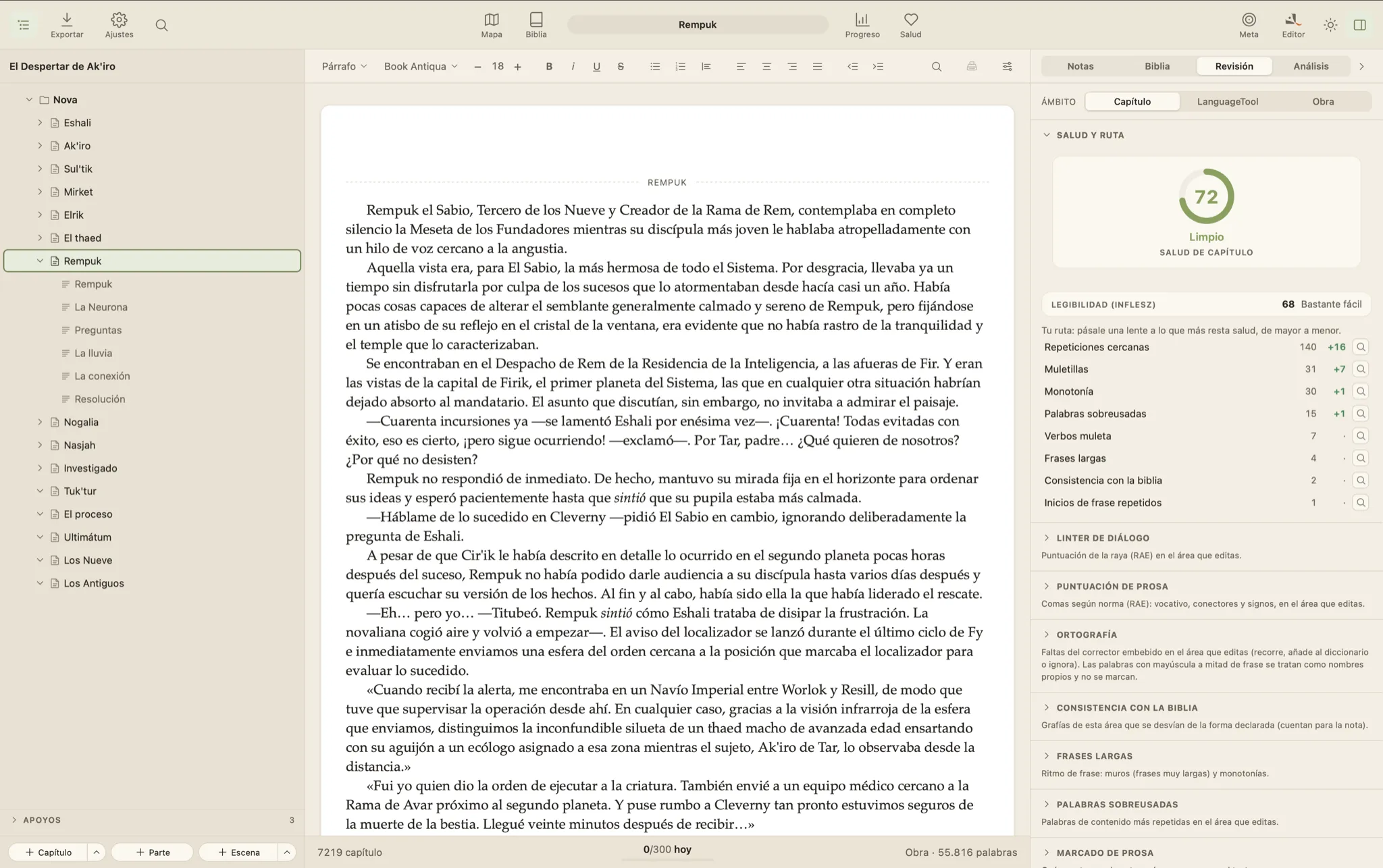Add a new Parte
This screenshot has width=1383, height=868.
pos(153,852)
